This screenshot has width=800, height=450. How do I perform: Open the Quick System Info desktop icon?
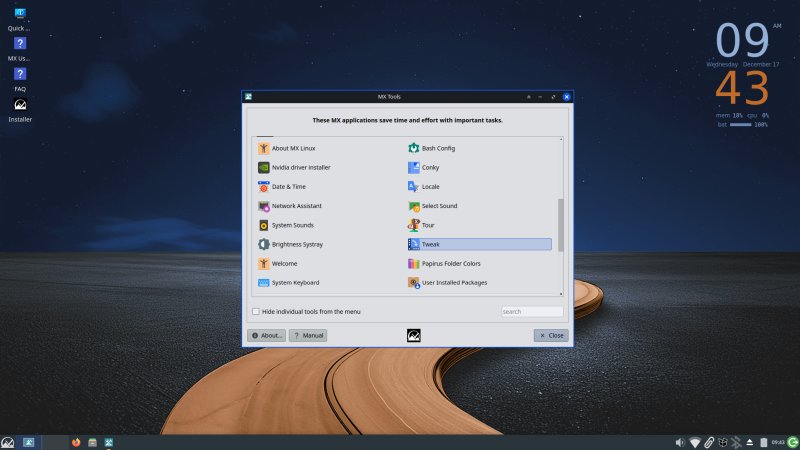point(19,19)
